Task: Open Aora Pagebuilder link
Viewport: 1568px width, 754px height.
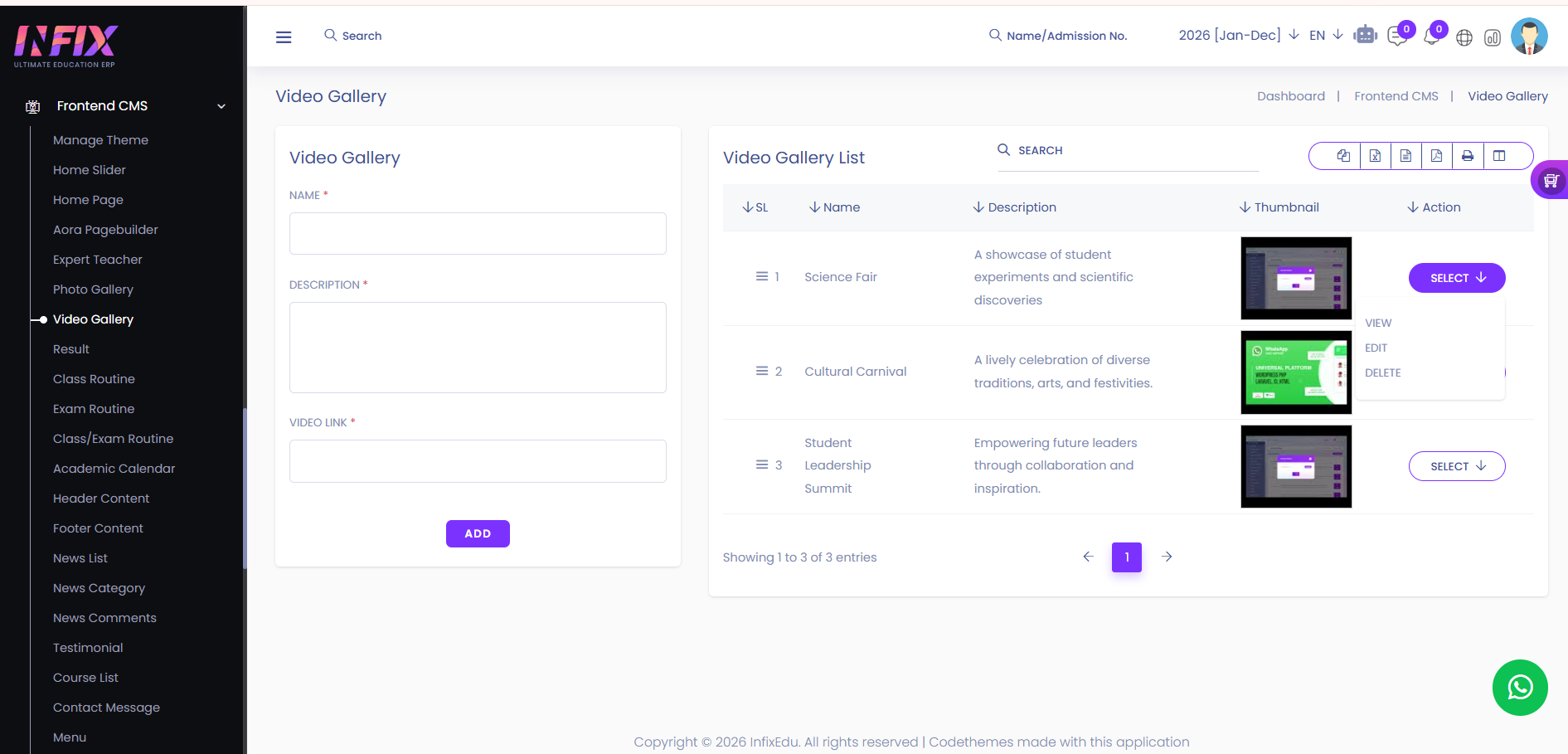Action: (x=105, y=230)
